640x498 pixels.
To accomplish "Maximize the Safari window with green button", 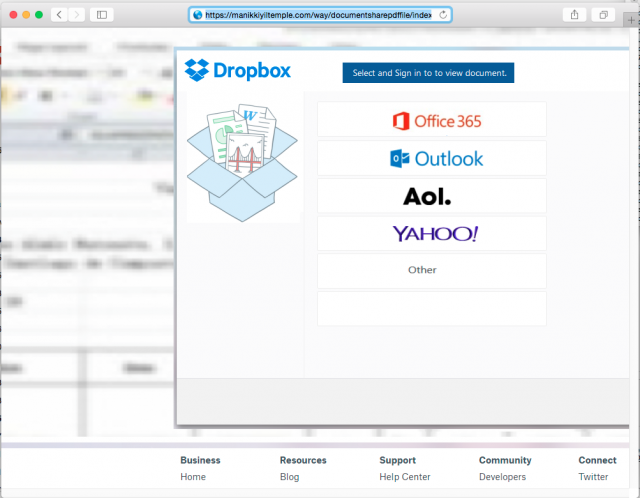I will [x=39, y=15].
